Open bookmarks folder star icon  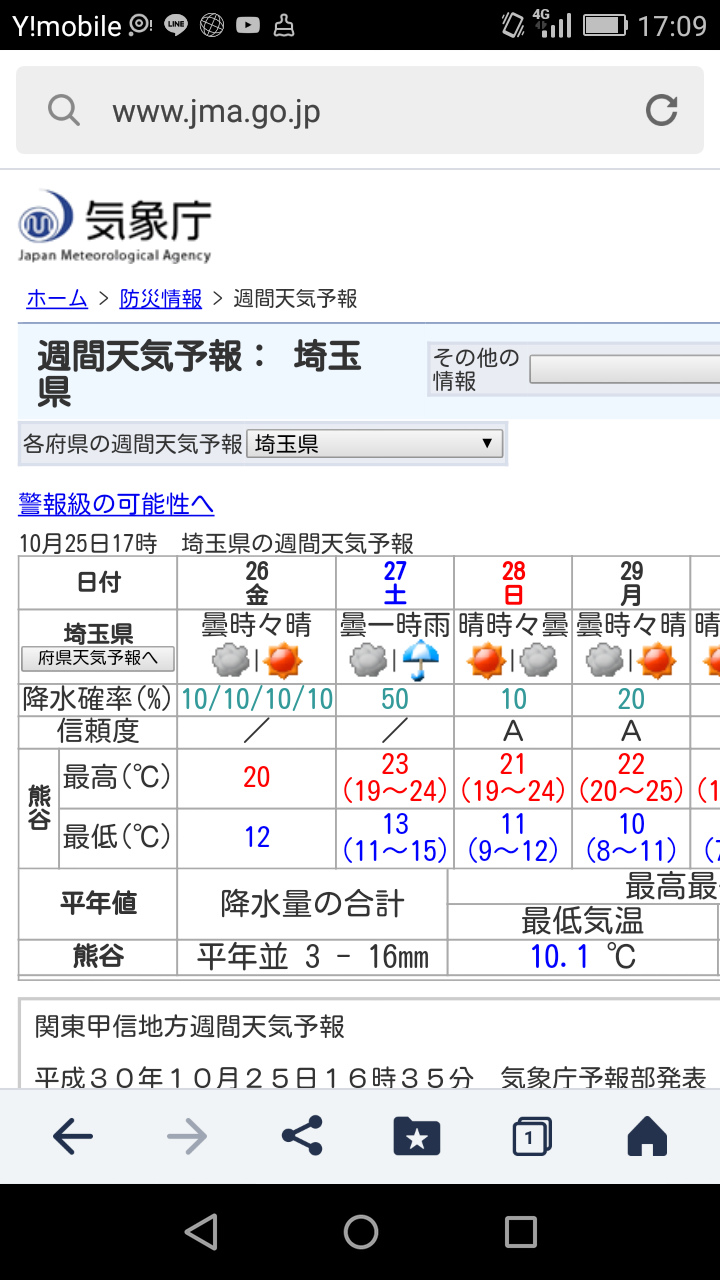[417, 1135]
